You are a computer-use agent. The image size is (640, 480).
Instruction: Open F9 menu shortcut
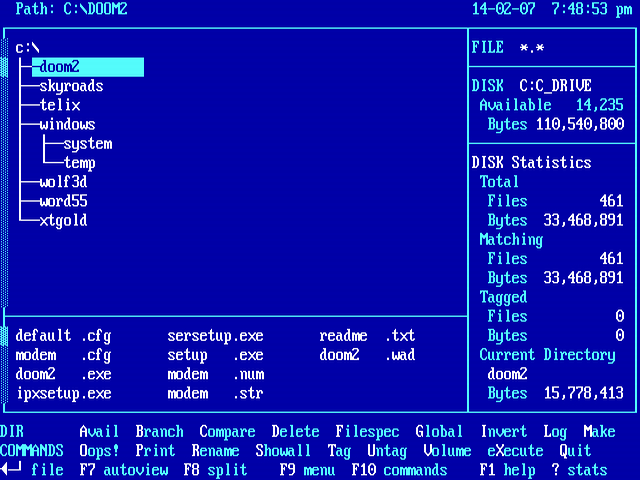(307, 470)
